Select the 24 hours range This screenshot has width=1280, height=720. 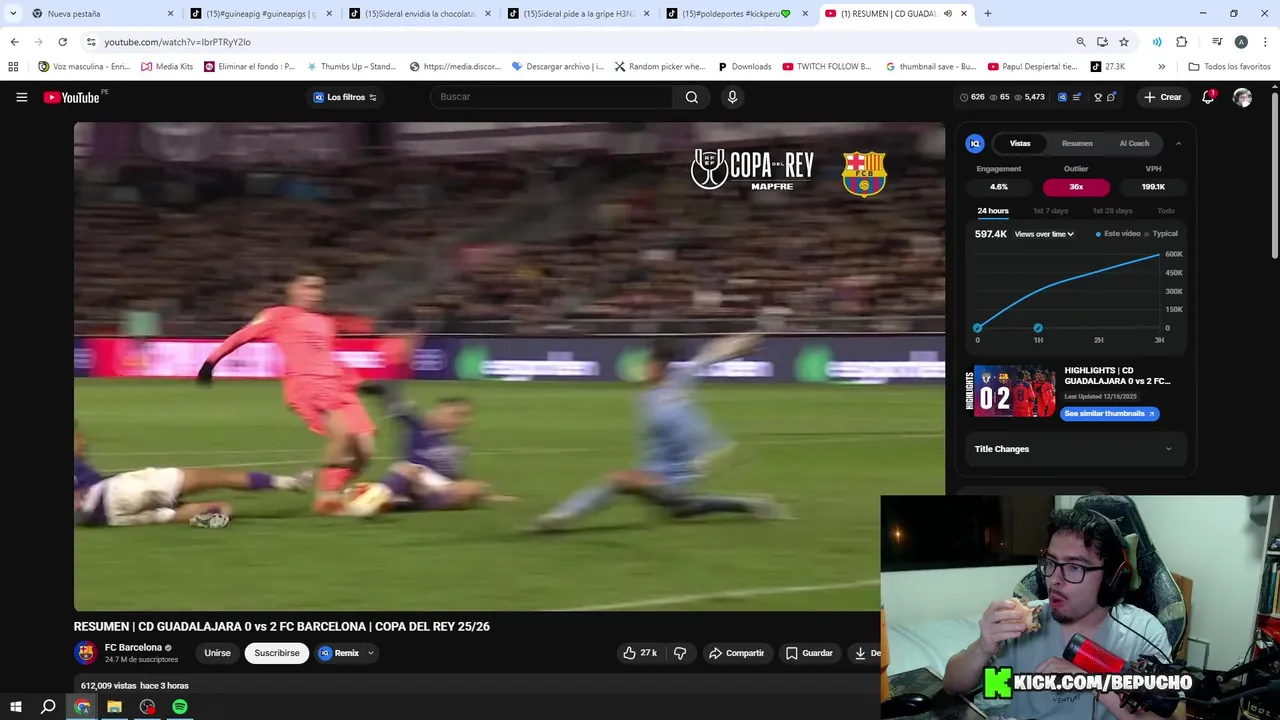coord(993,211)
